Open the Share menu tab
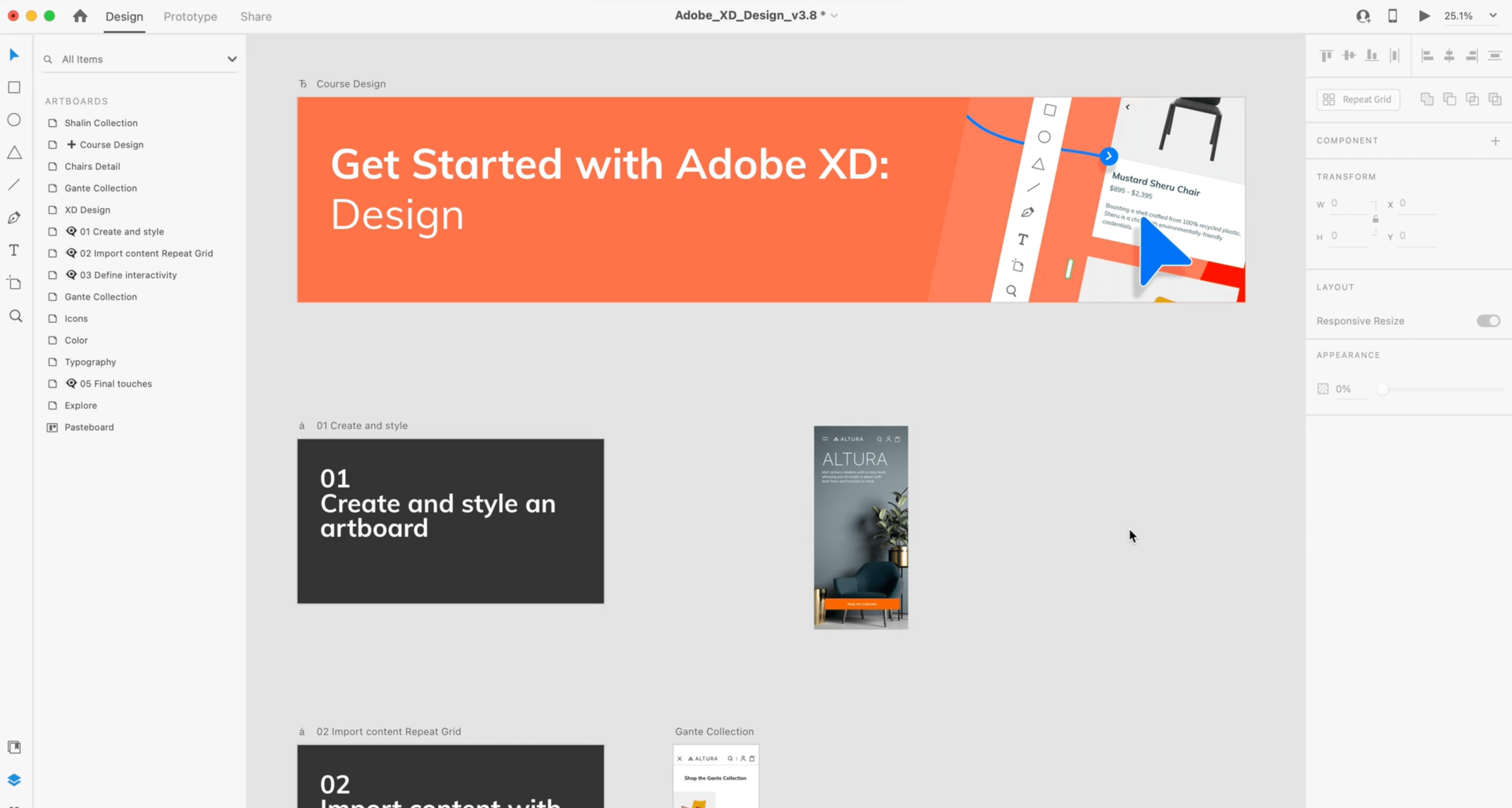The image size is (1512, 808). click(256, 16)
